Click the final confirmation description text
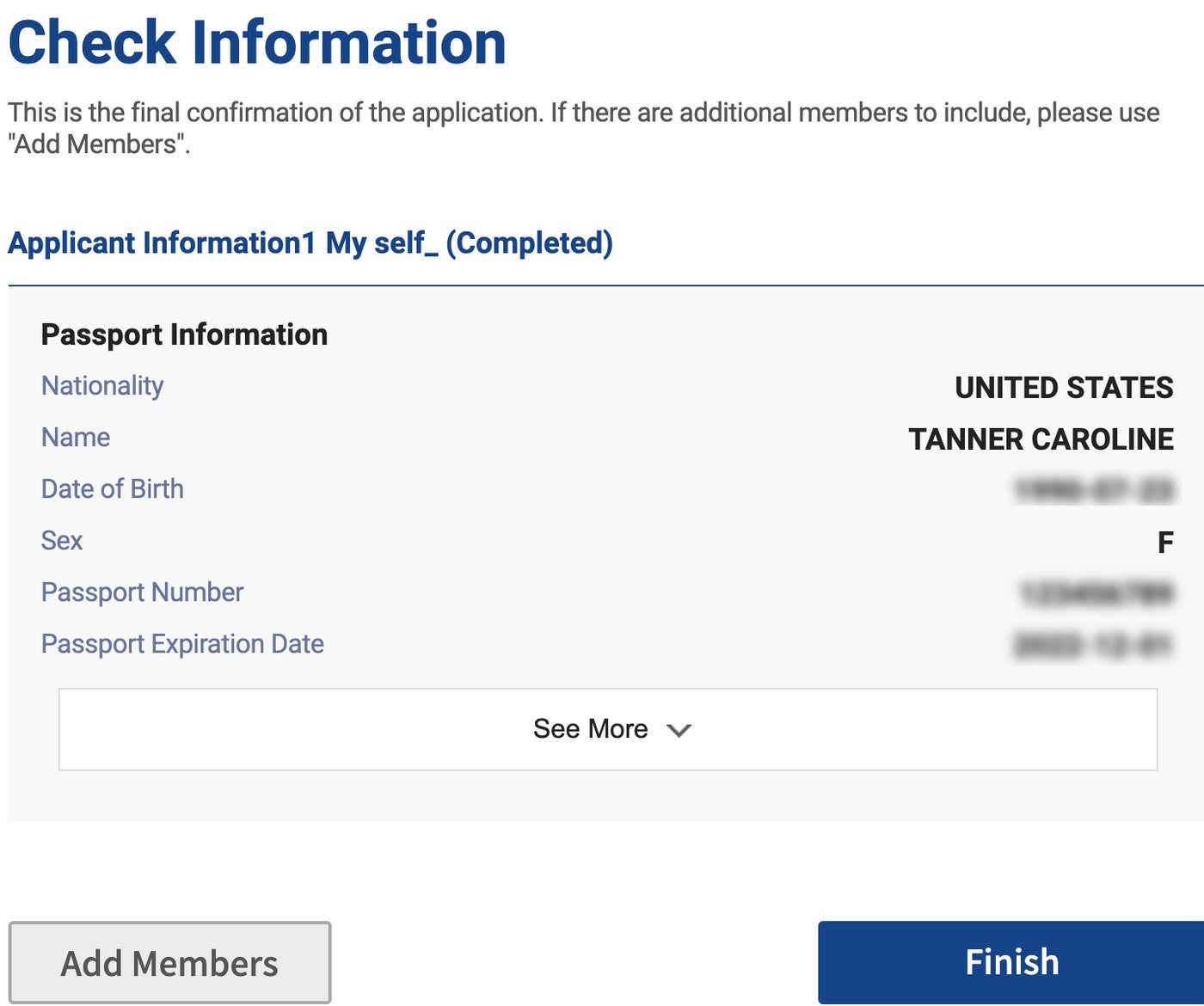The image size is (1204, 1006). click(583, 128)
